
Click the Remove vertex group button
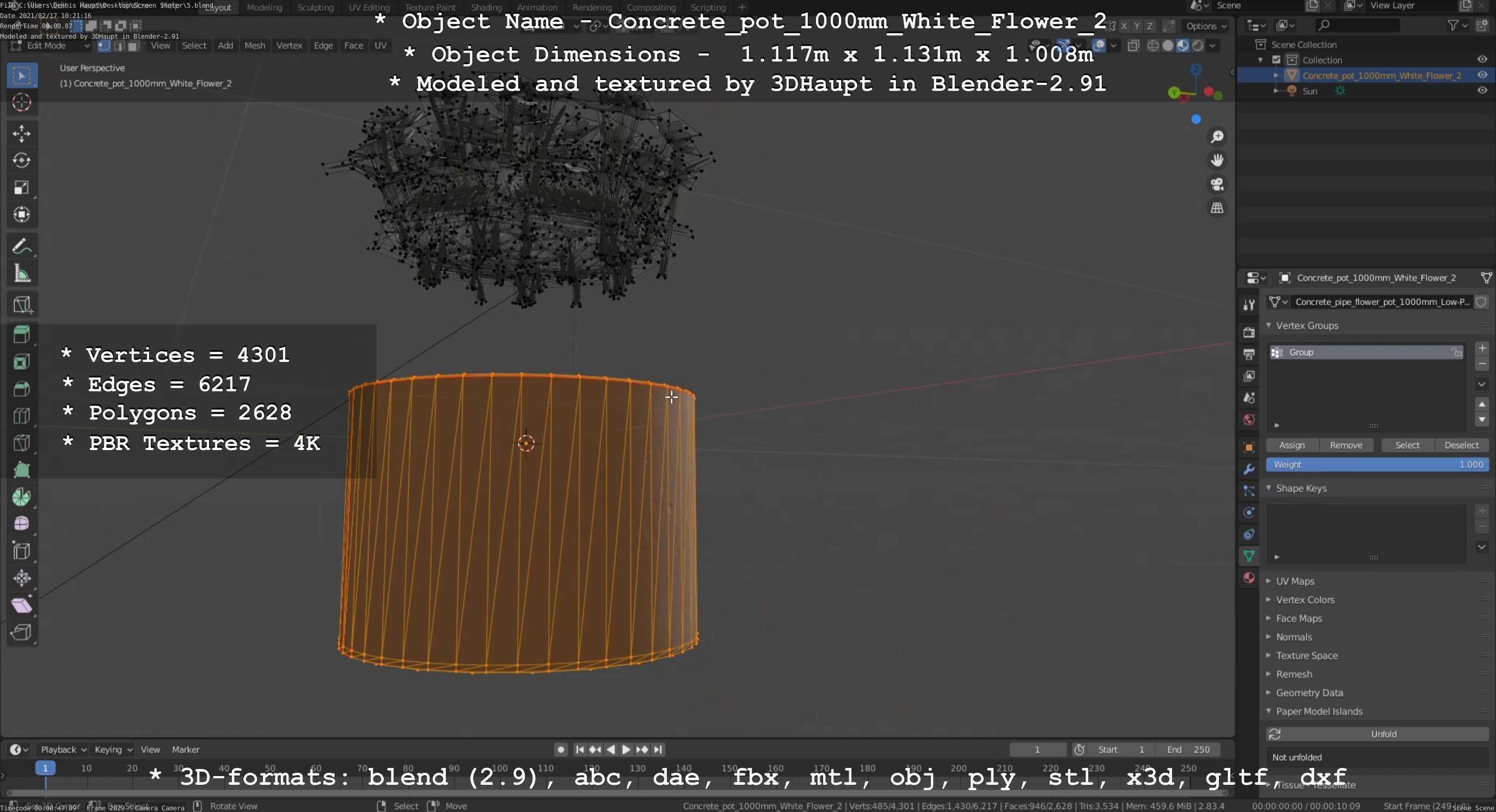(1346, 445)
